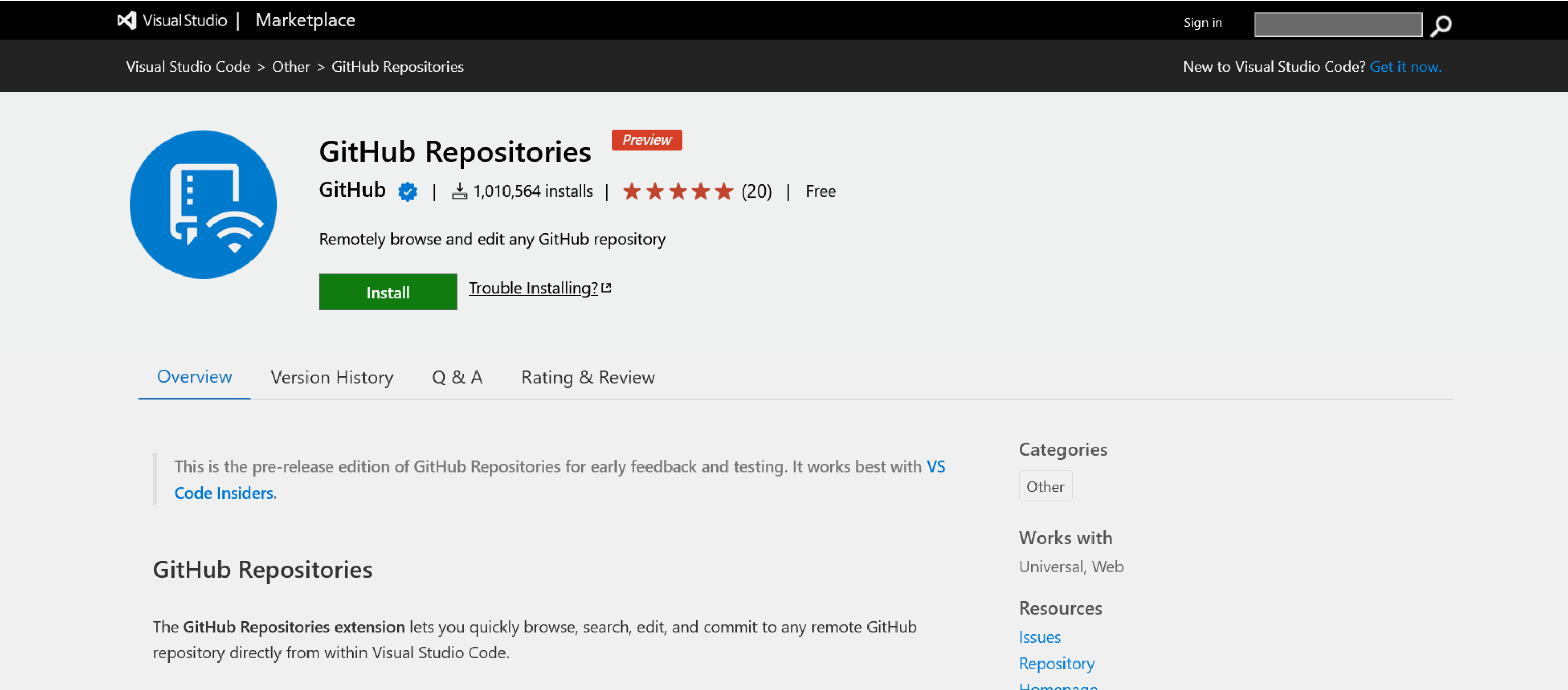Select the Other category tag
Image resolution: width=1568 pixels, height=690 pixels.
click(1045, 486)
